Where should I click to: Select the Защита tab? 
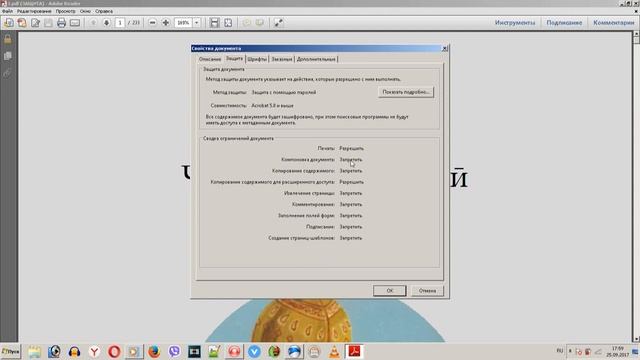(x=234, y=59)
